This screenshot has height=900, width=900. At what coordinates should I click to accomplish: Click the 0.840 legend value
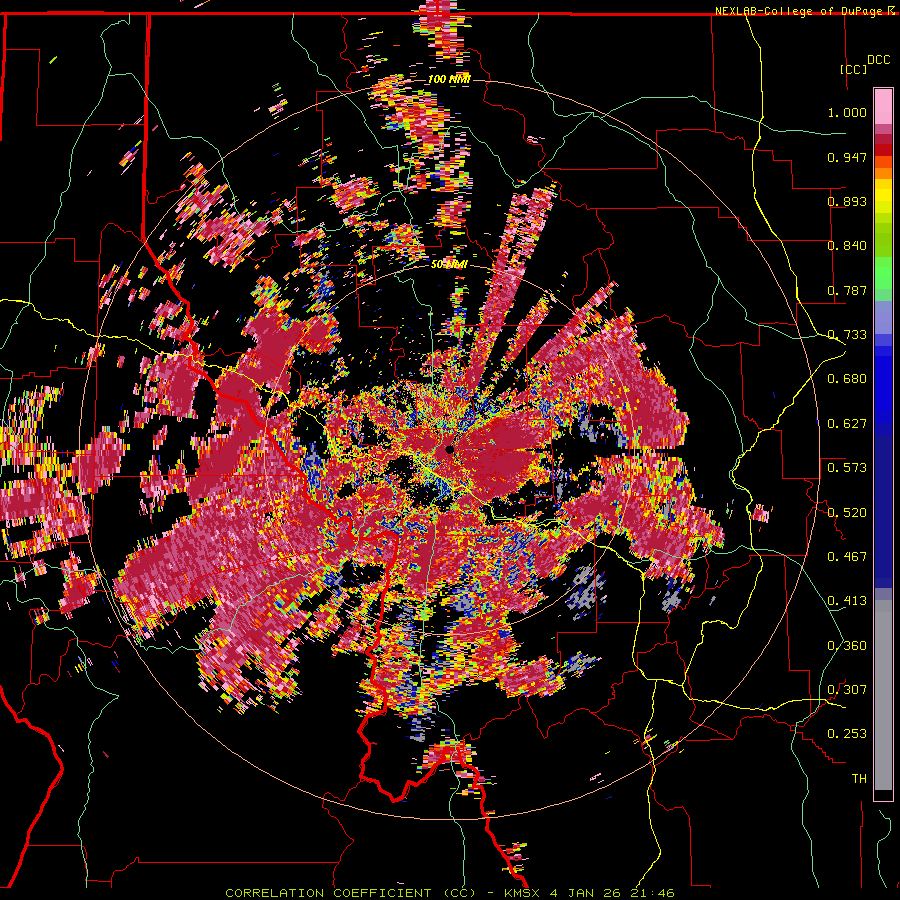click(847, 246)
